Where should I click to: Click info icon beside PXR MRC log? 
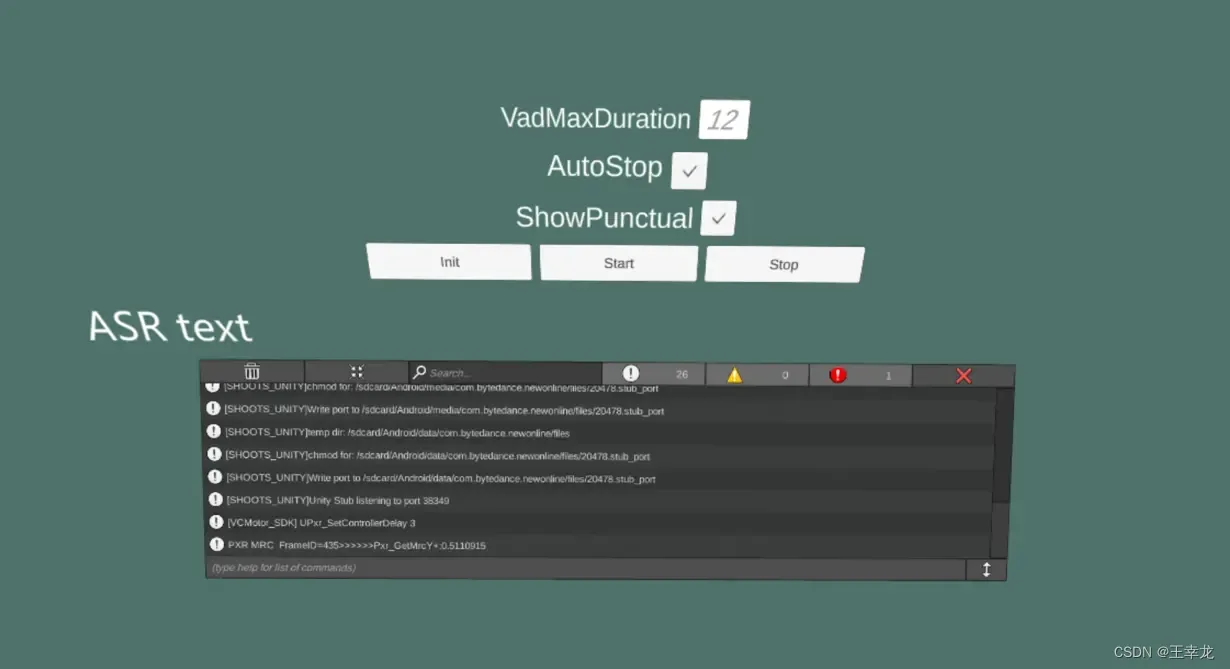pyautogui.click(x=217, y=544)
